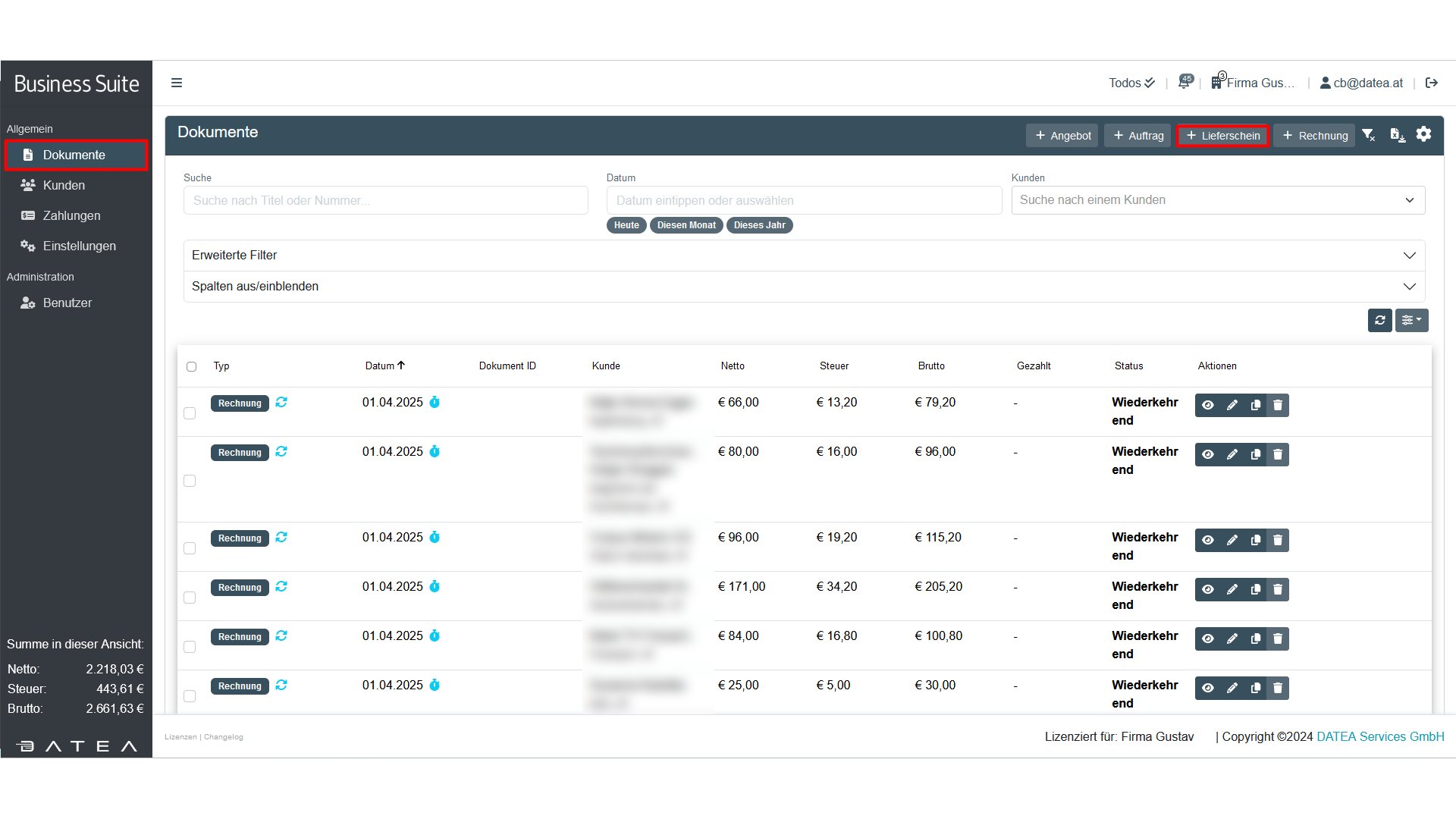Filter by Diesen Monat
Image resolution: width=1456 pixels, height=819 pixels.
tap(686, 225)
